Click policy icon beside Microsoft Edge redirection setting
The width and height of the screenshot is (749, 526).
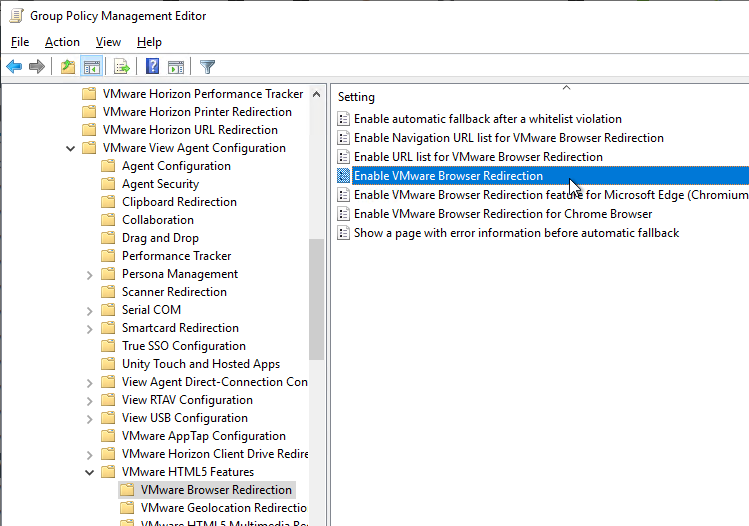pyautogui.click(x=343, y=195)
